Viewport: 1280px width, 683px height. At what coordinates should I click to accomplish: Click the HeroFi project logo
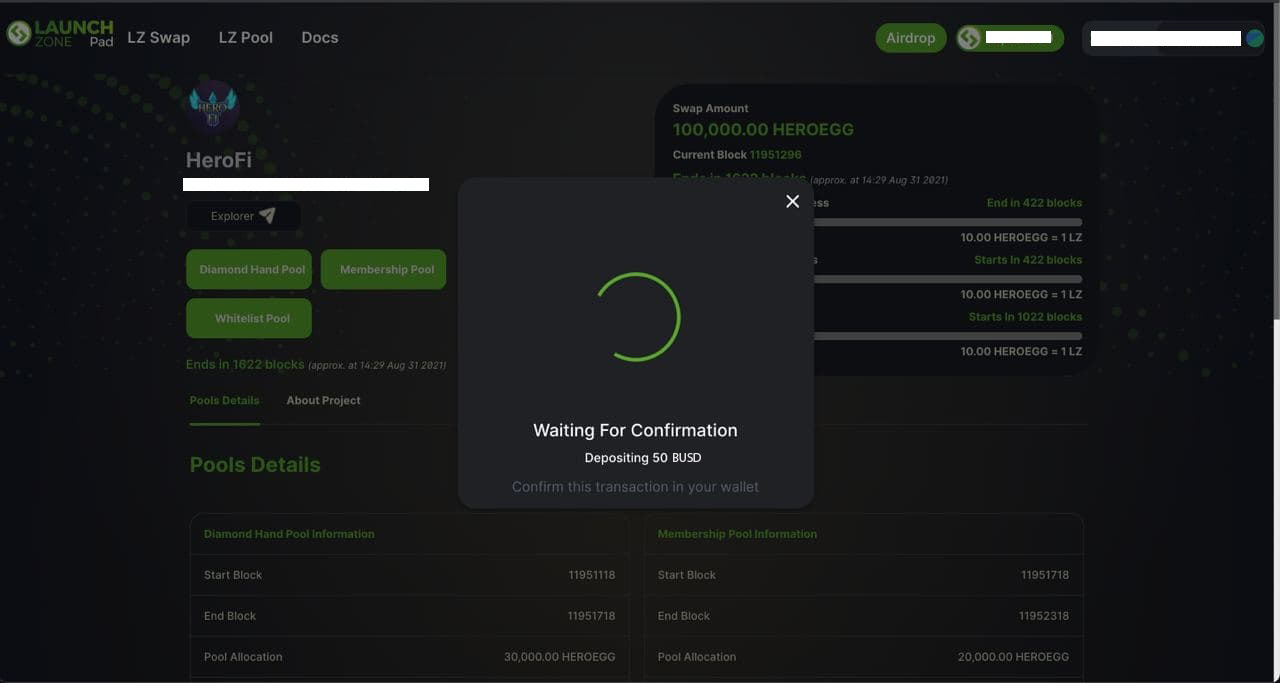pos(213,106)
